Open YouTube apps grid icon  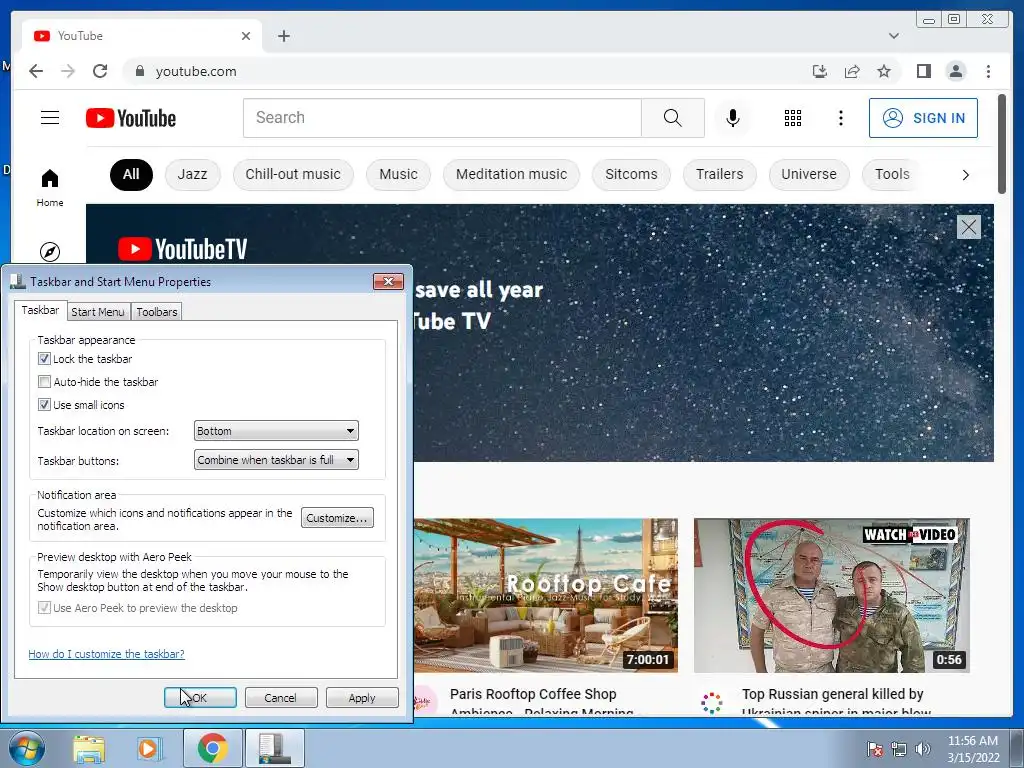tap(793, 118)
